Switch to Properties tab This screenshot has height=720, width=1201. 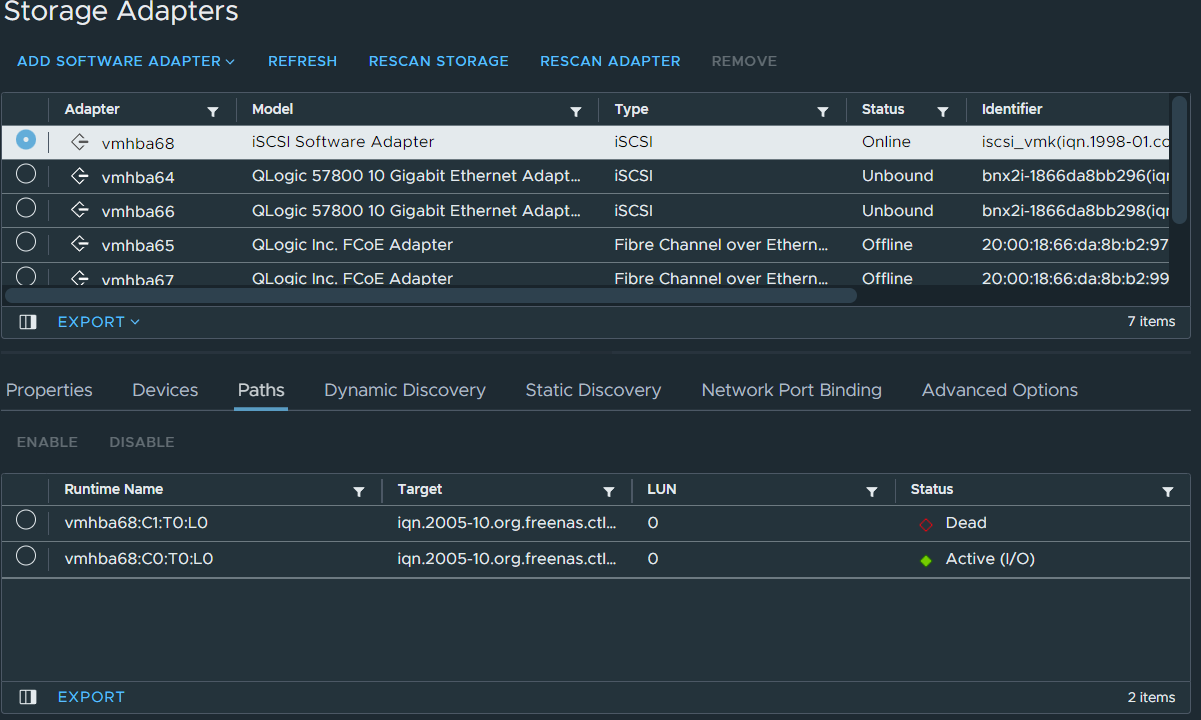pos(49,390)
